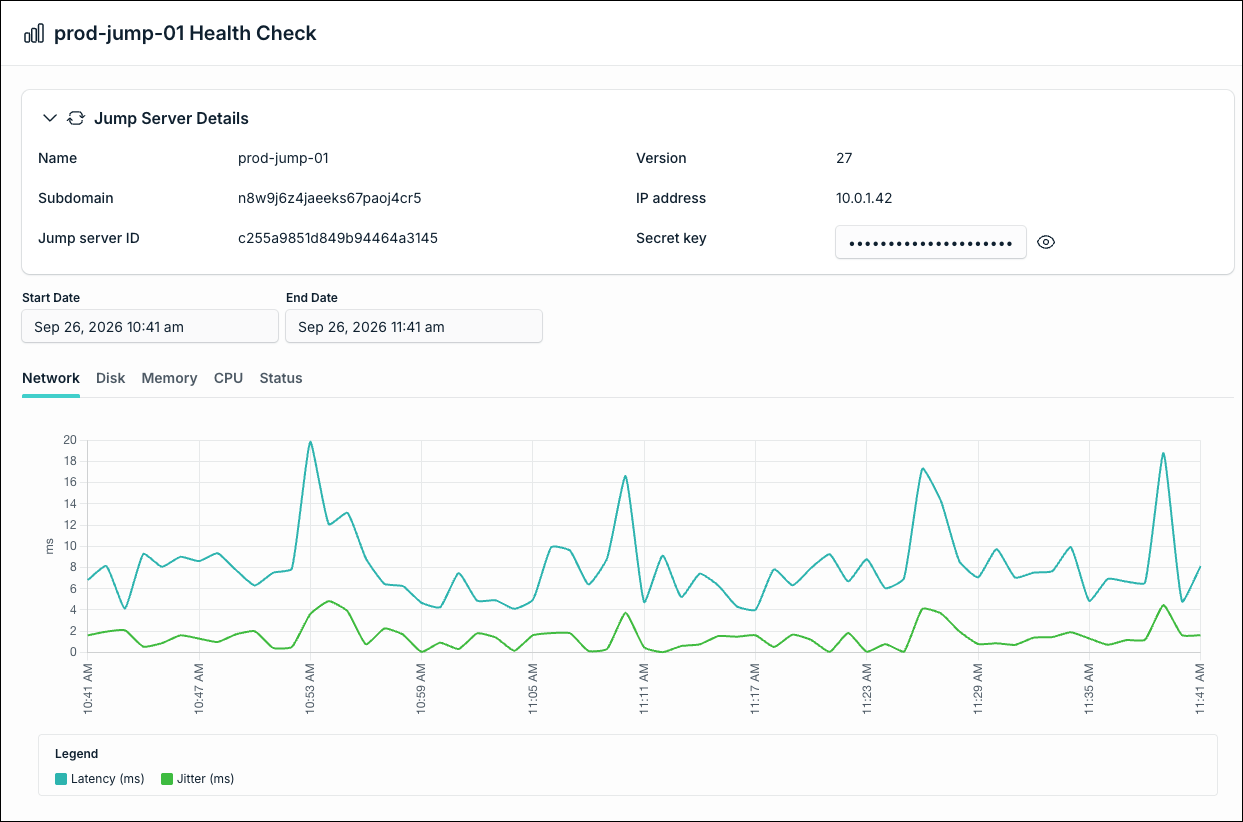The image size is (1243, 822).
Task: Toggle Latency (ms) series in legend
Action: (x=100, y=778)
